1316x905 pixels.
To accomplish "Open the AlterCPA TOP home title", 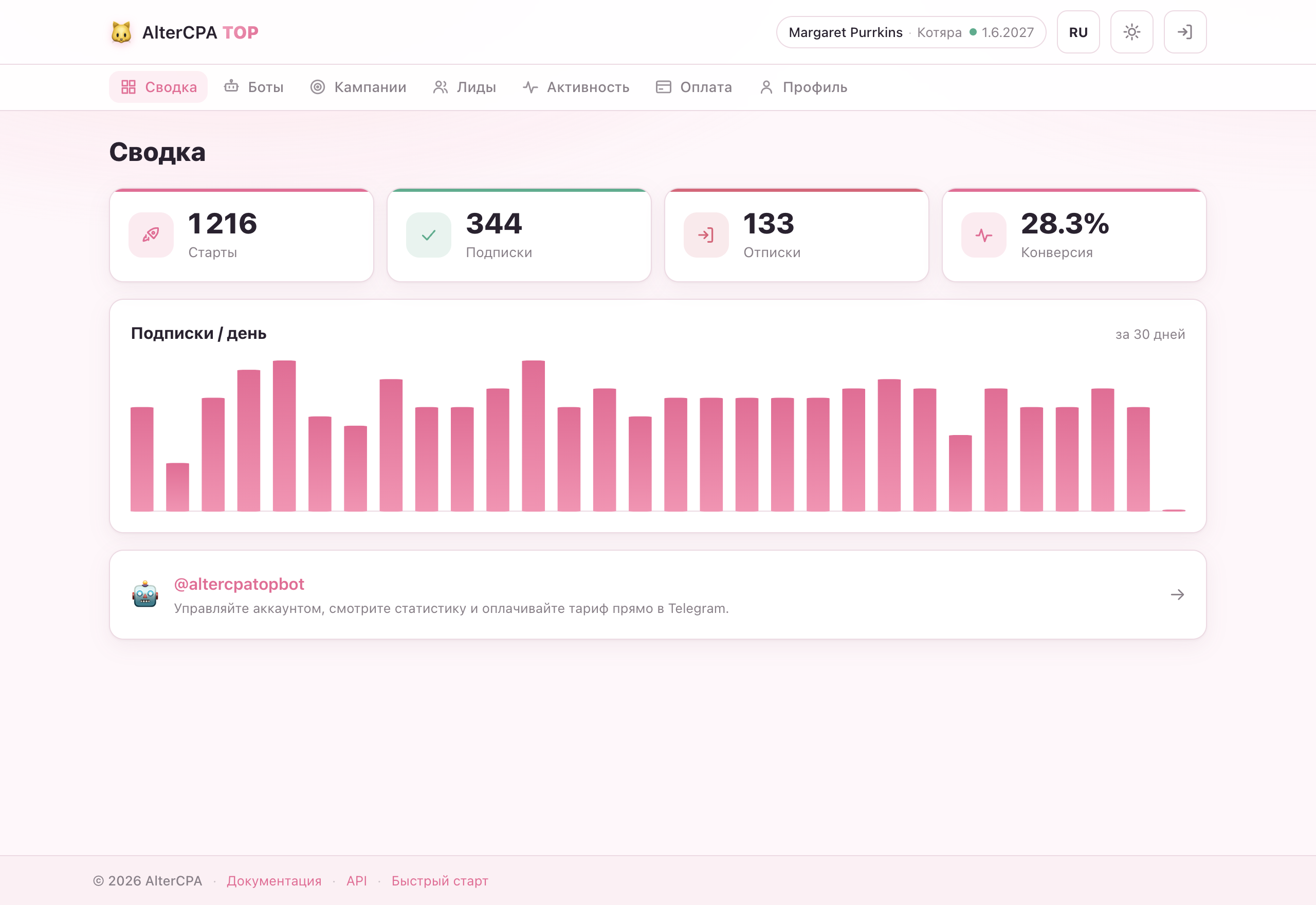I will [200, 32].
